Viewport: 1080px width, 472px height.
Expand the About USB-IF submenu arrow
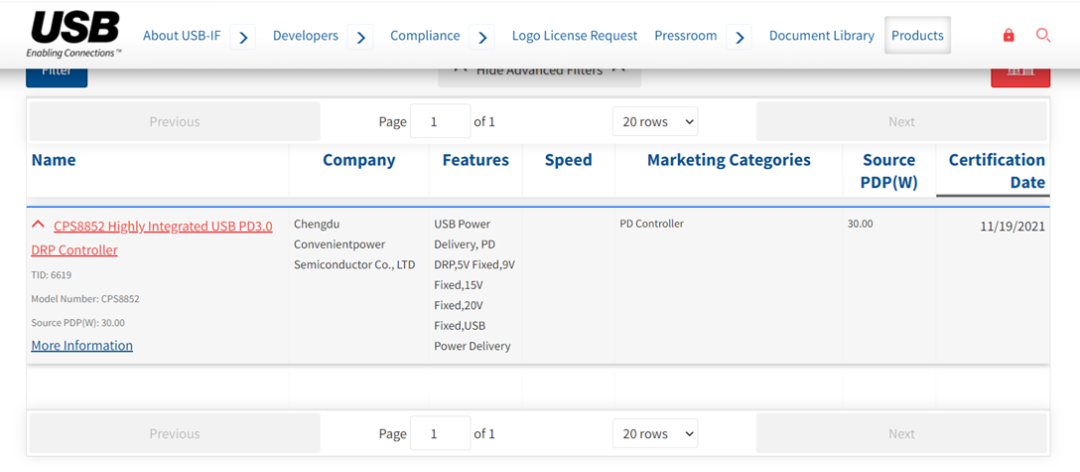tap(243, 37)
